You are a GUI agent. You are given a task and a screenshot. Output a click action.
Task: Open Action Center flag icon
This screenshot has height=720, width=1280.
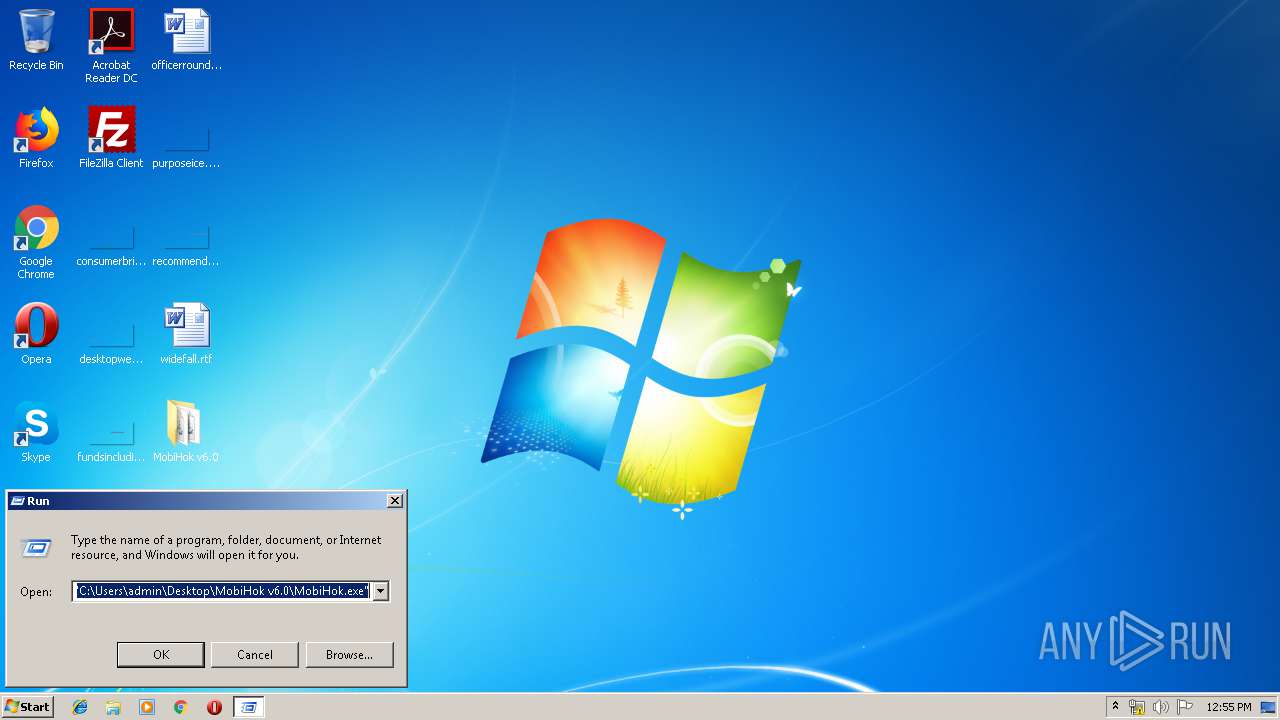tap(1185, 707)
